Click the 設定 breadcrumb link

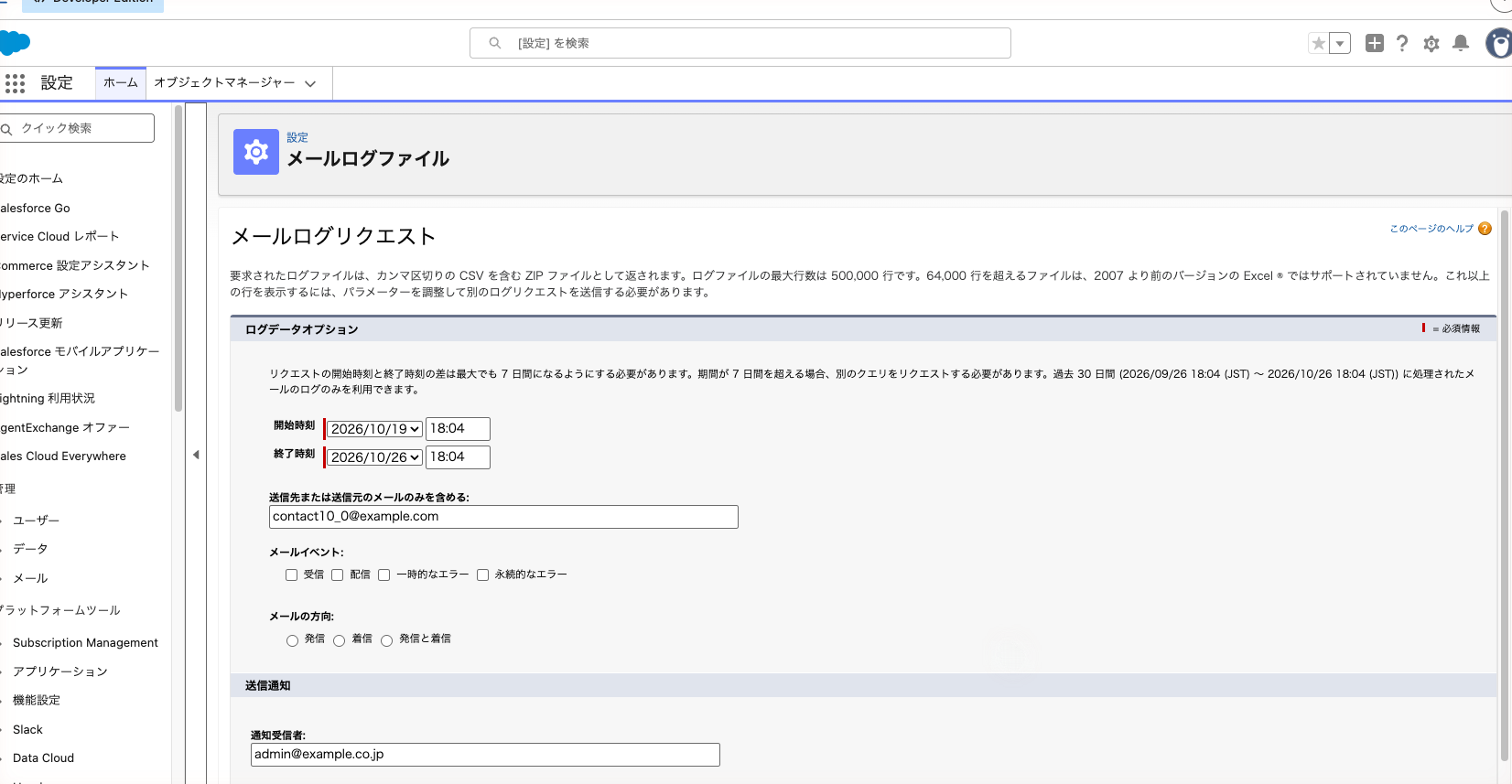click(297, 137)
